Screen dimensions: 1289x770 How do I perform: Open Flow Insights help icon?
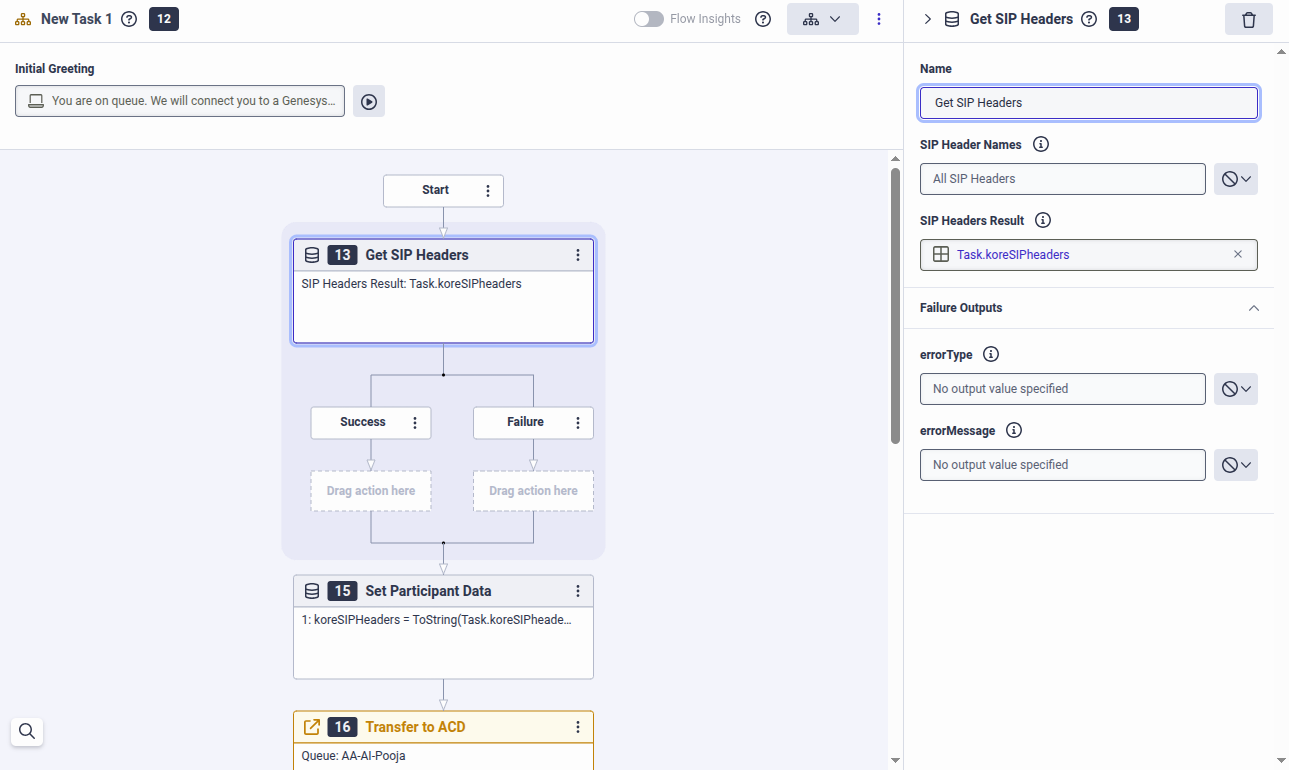763,19
